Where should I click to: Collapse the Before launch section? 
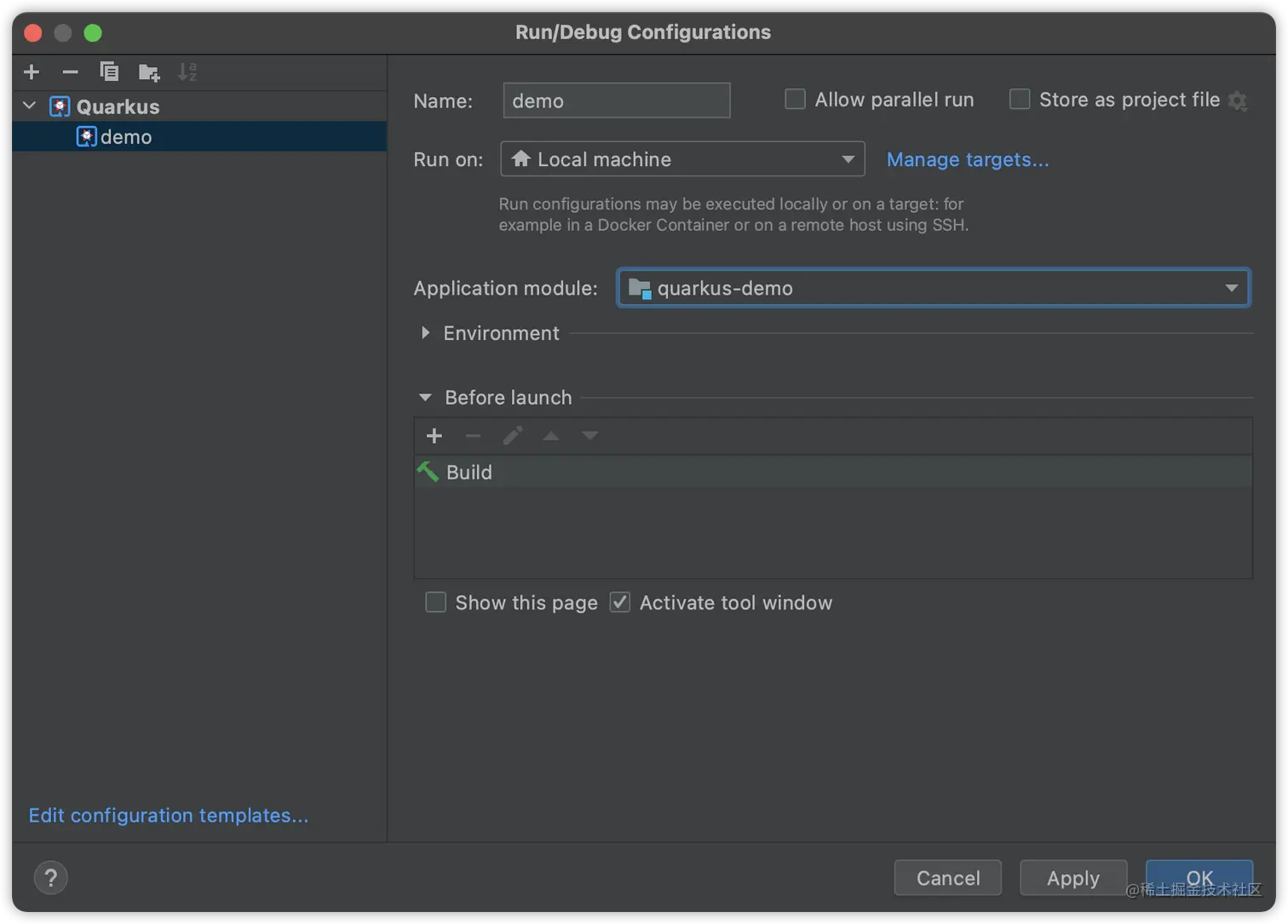(425, 398)
